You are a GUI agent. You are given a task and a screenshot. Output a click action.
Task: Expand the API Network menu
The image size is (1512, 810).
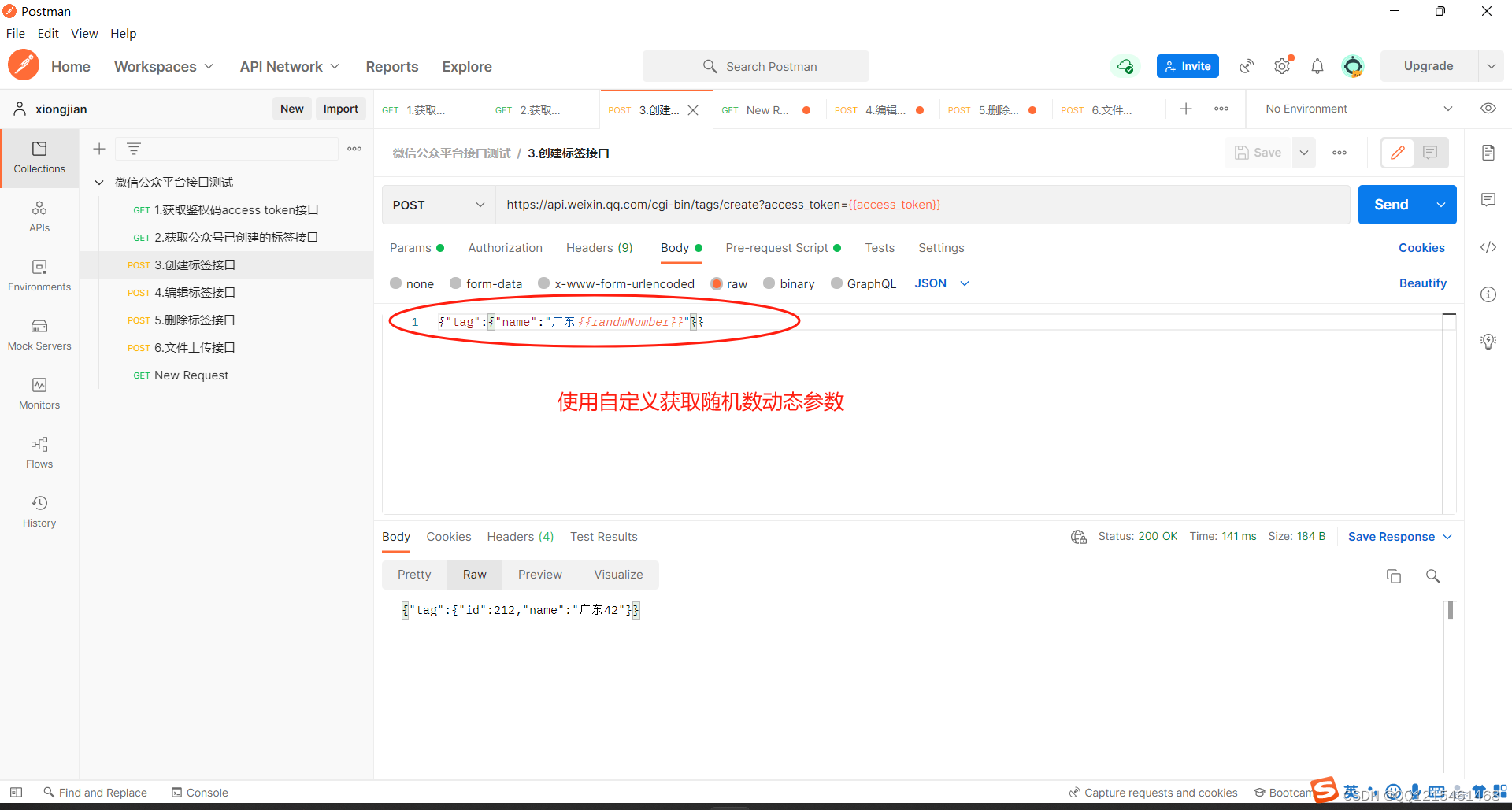pos(290,67)
